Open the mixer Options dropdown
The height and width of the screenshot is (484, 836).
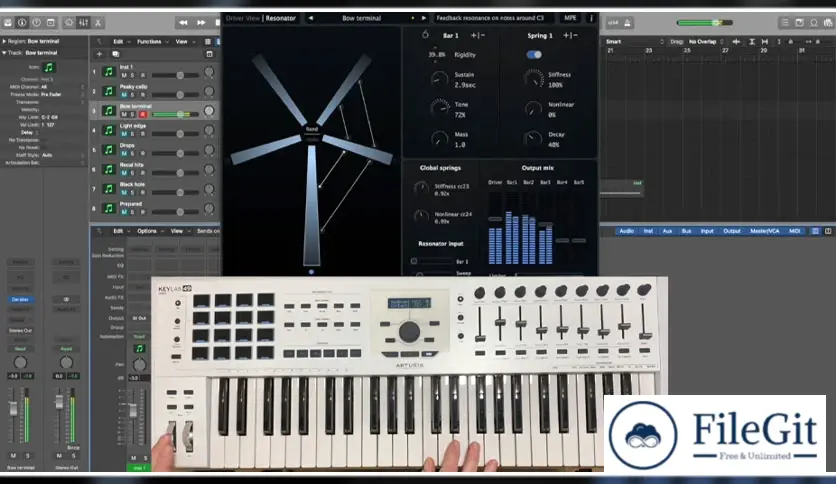coord(149,231)
